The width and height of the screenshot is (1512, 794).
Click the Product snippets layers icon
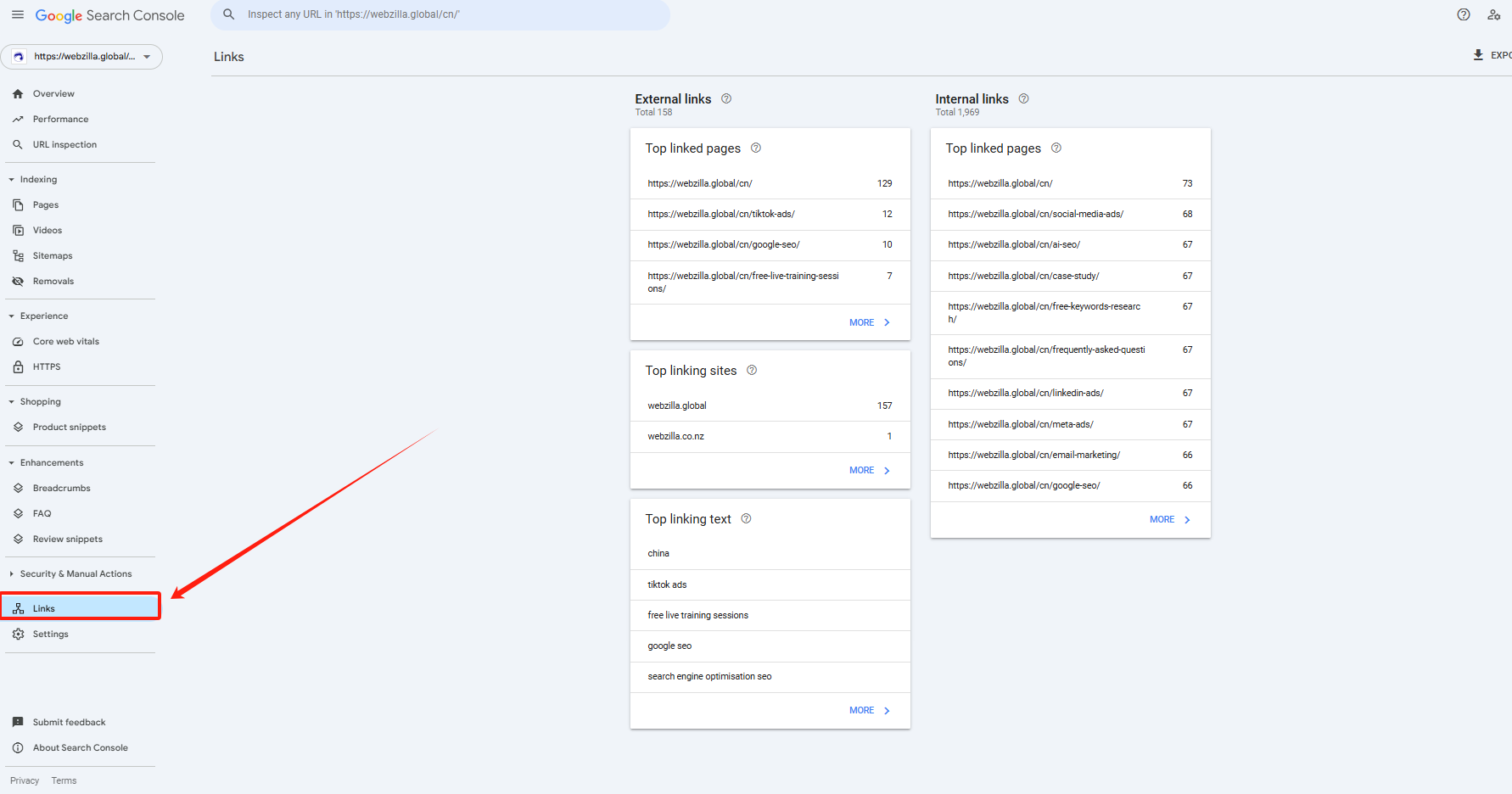(18, 428)
